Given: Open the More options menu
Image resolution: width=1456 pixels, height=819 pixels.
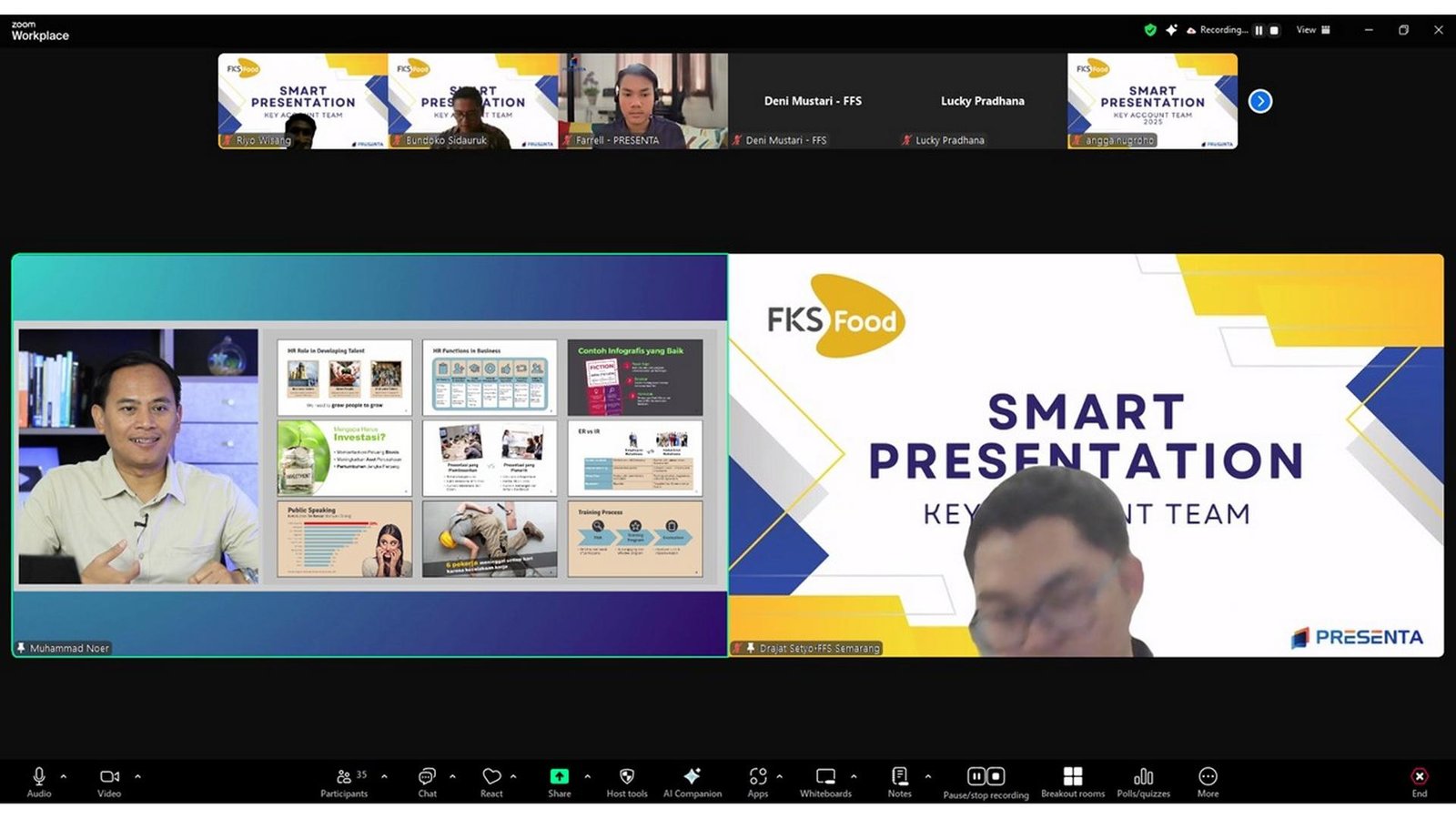Looking at the screenshot, I should tap(1208, 781).
